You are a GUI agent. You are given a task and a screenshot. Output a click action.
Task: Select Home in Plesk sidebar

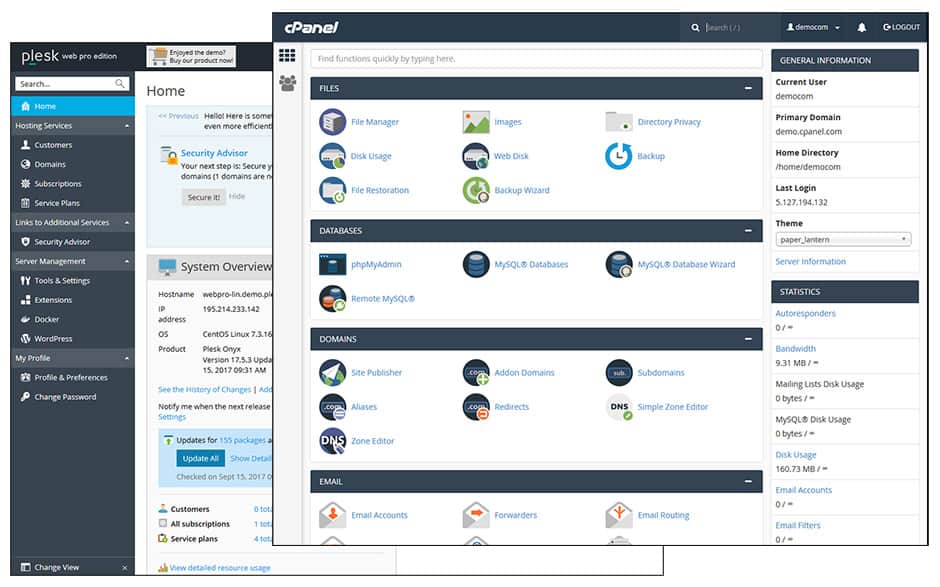73,106
